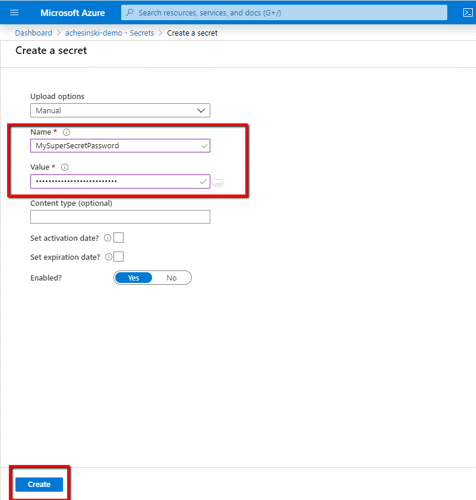Open info icon for expiration date
Viewport: 476px width, 500px height.
tap(108, 257)
